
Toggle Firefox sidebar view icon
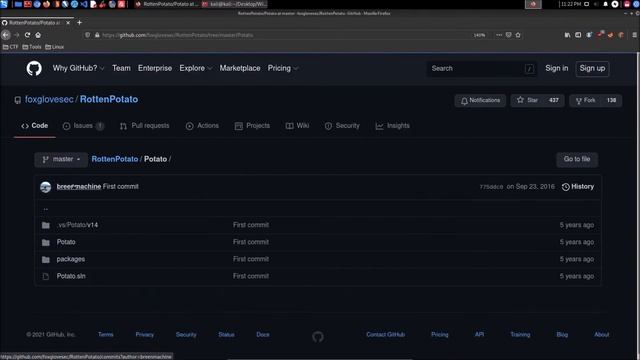click(x=578, y=35)
